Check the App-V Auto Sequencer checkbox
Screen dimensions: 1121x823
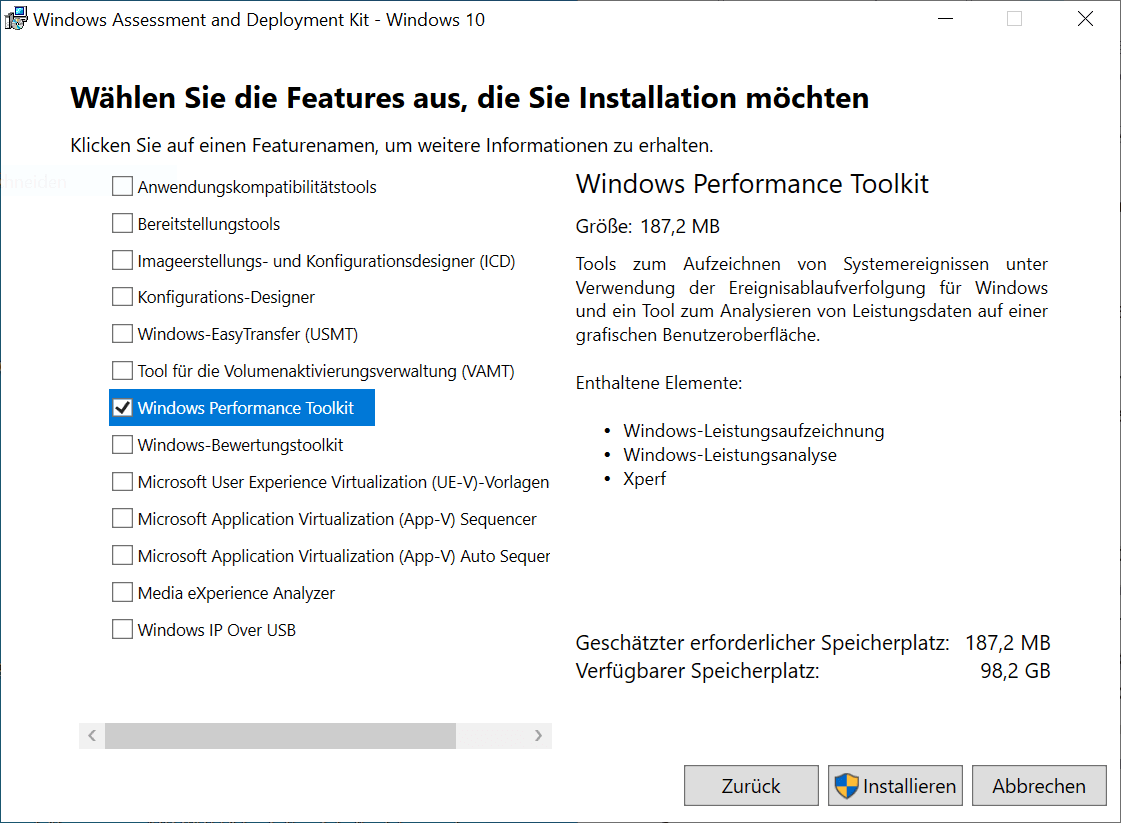point(122,556)
